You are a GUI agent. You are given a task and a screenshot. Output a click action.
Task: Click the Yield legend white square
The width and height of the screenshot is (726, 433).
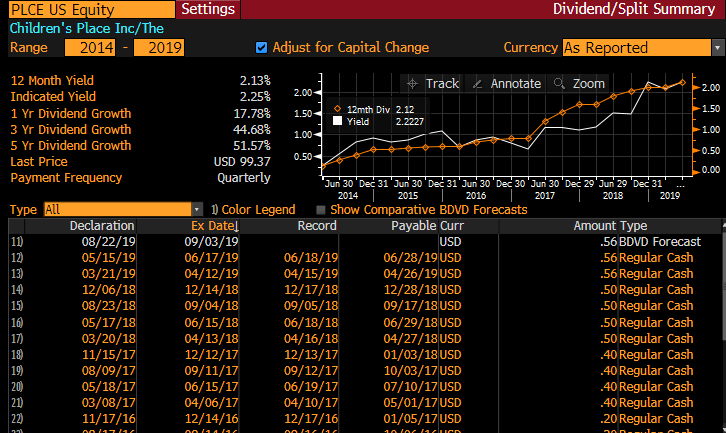[338, 120]
